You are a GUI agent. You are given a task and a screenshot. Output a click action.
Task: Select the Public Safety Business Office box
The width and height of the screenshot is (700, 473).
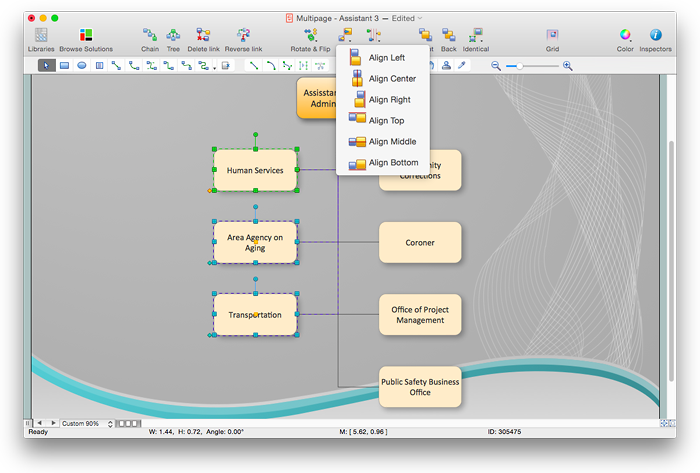tap(420, 387)
